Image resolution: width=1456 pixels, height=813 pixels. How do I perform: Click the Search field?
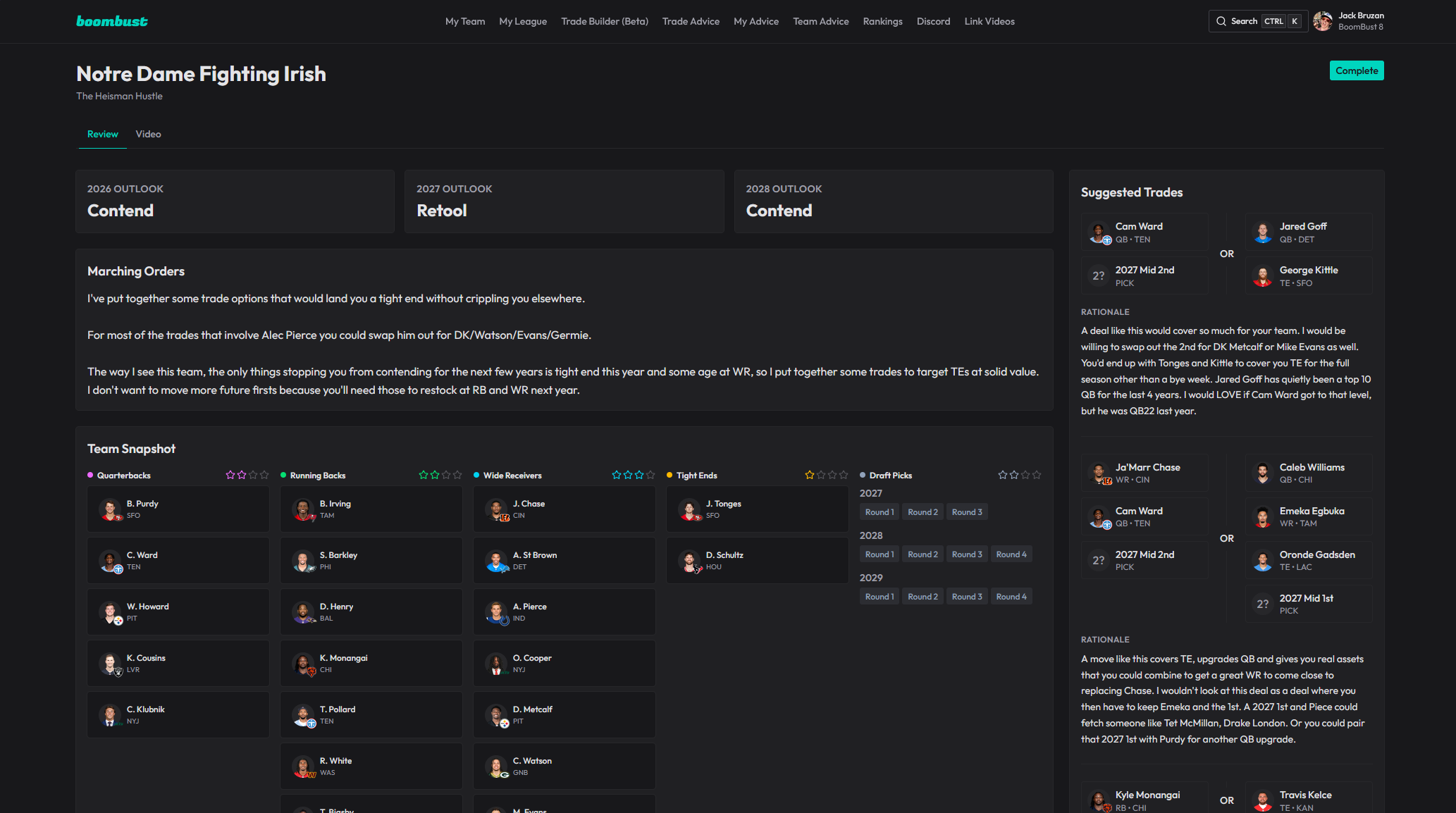tap(1258, 21)
